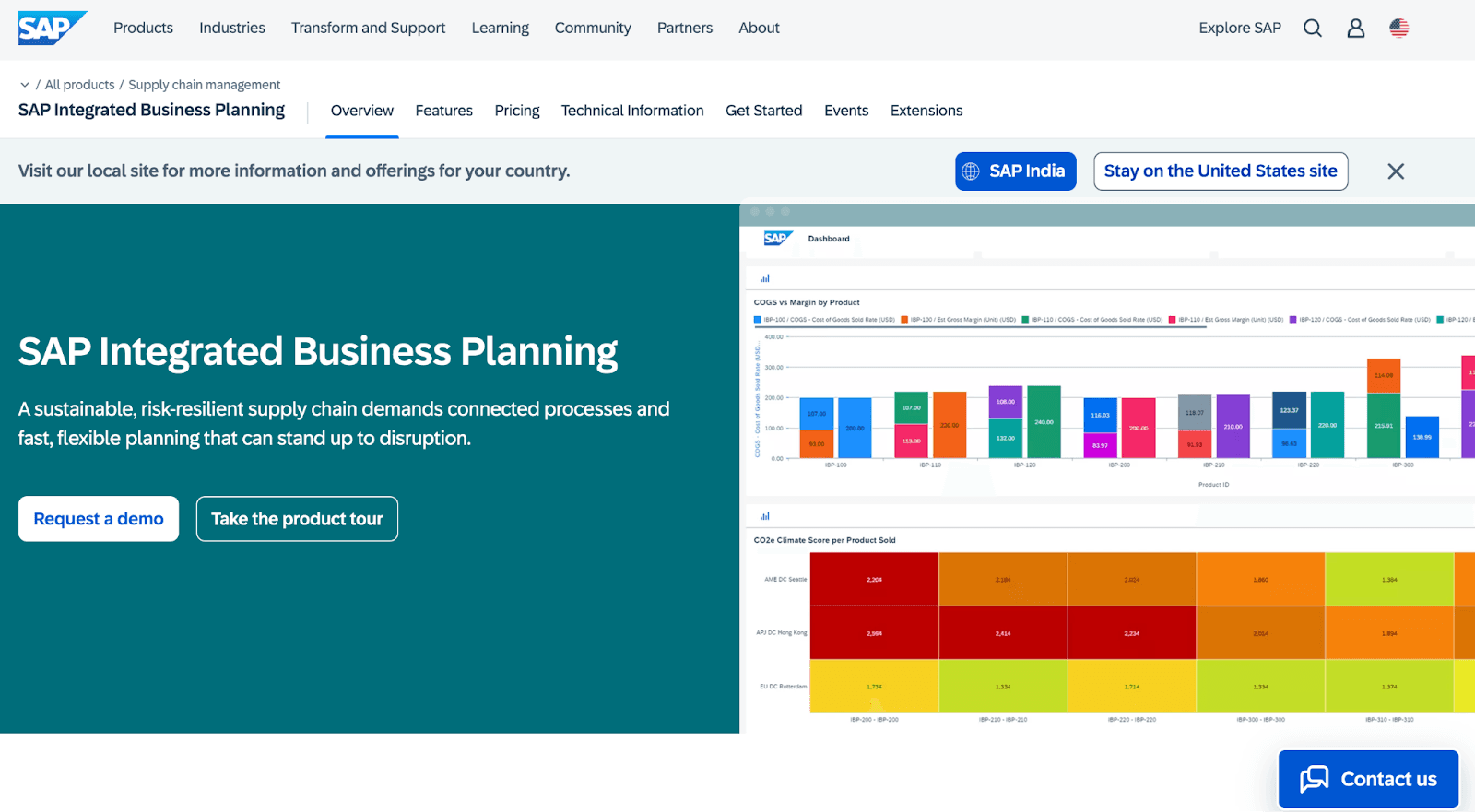Click the red heatmap cell showing 2,204
This screenshot has height=812, width=1475.
[x=874, y=580]
